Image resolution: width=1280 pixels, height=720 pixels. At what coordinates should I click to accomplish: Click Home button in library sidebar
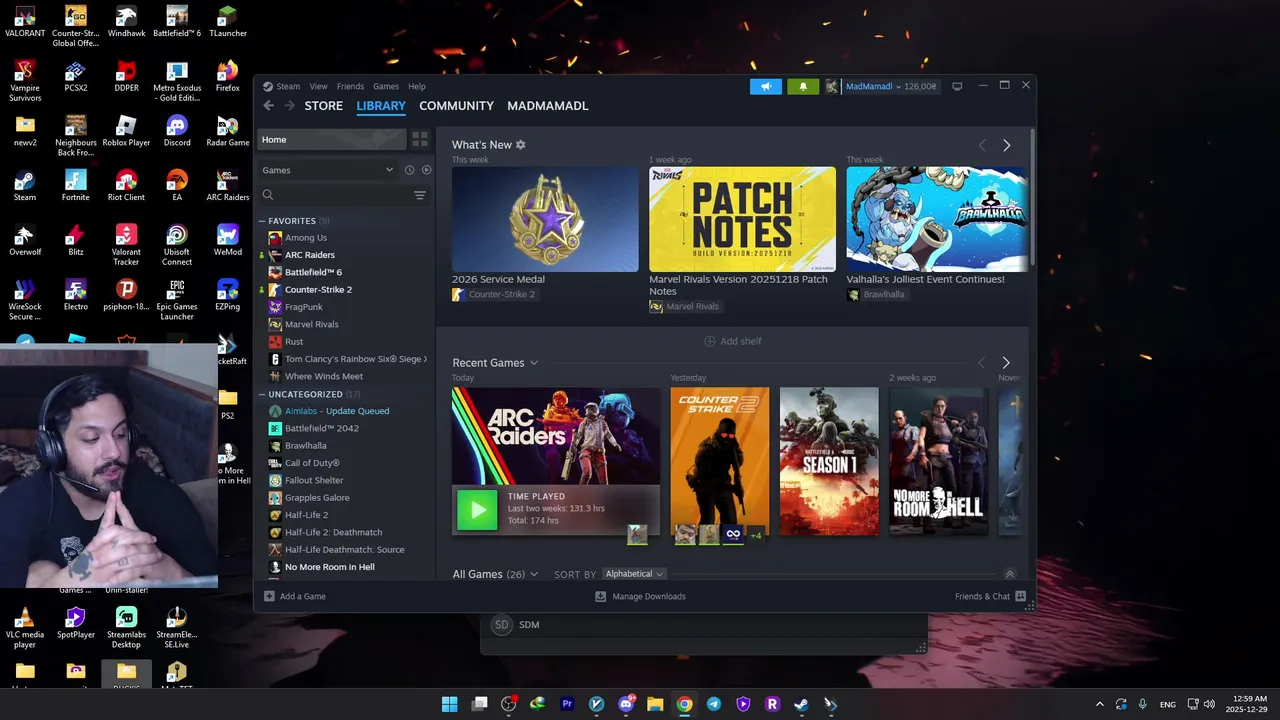(x=331, y=140)
